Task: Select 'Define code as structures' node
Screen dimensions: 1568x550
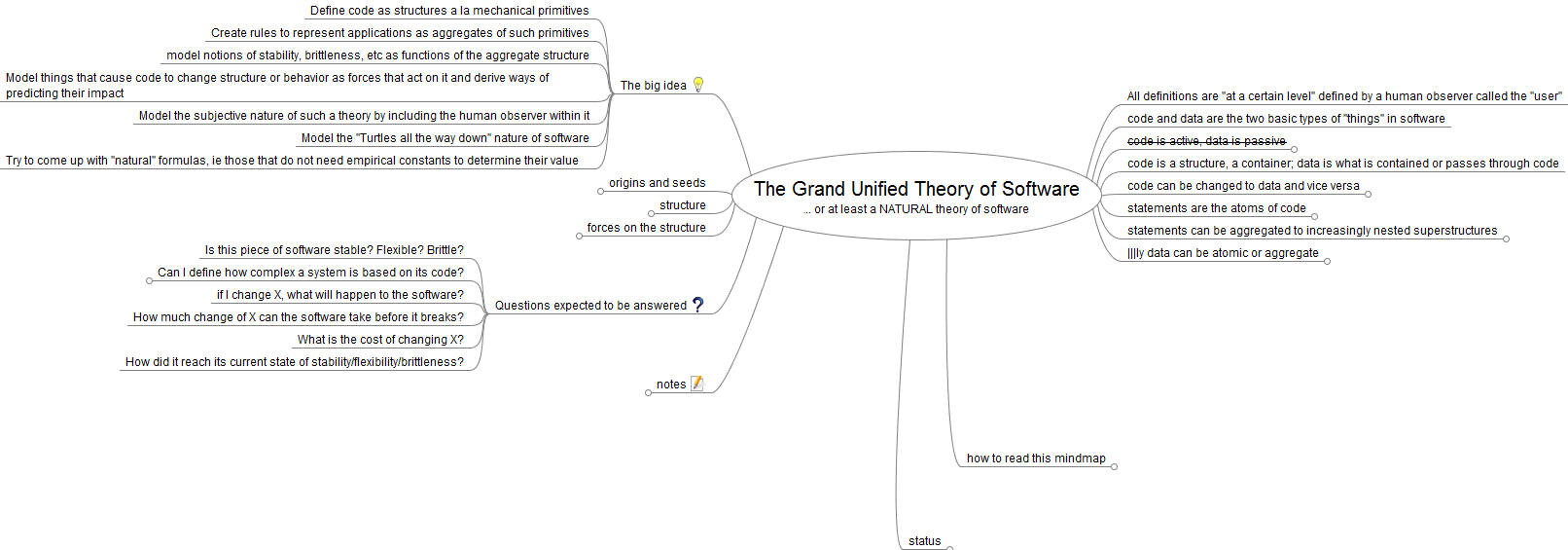Action: pyautogui.click(x=449, y=11)
